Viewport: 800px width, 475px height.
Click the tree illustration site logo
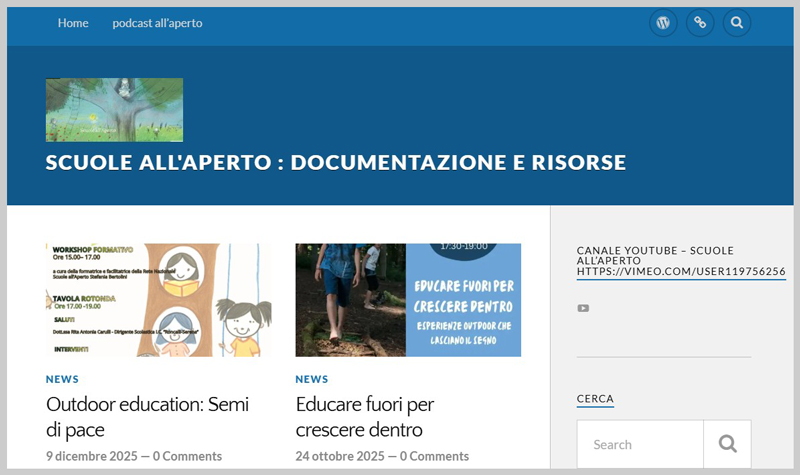coord(114,109)
